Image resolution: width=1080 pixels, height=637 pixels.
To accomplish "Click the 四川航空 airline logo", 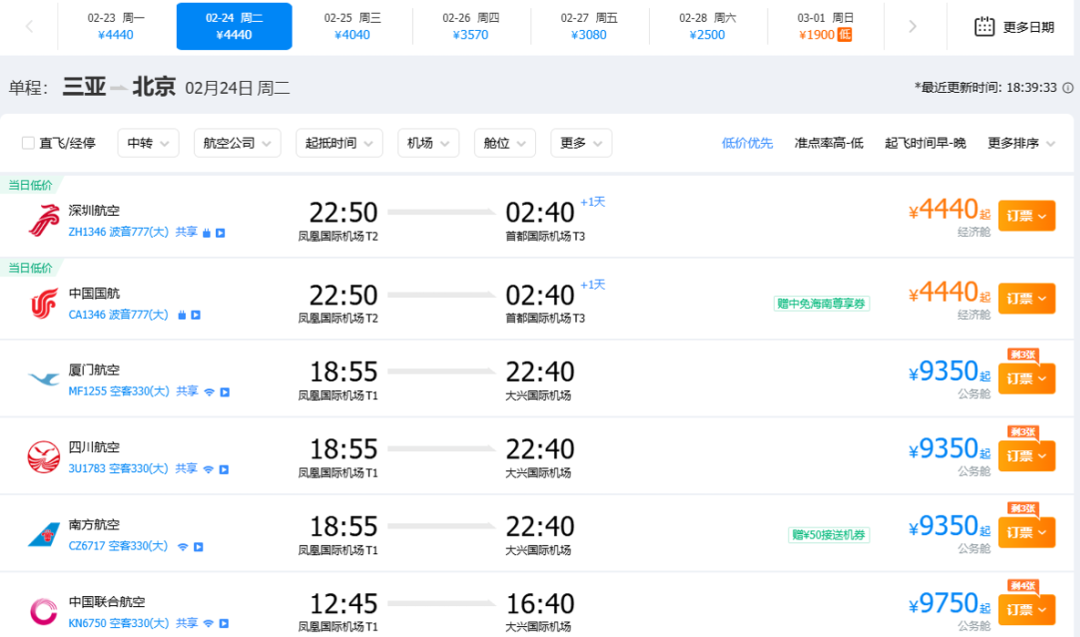I will point(43,457).
